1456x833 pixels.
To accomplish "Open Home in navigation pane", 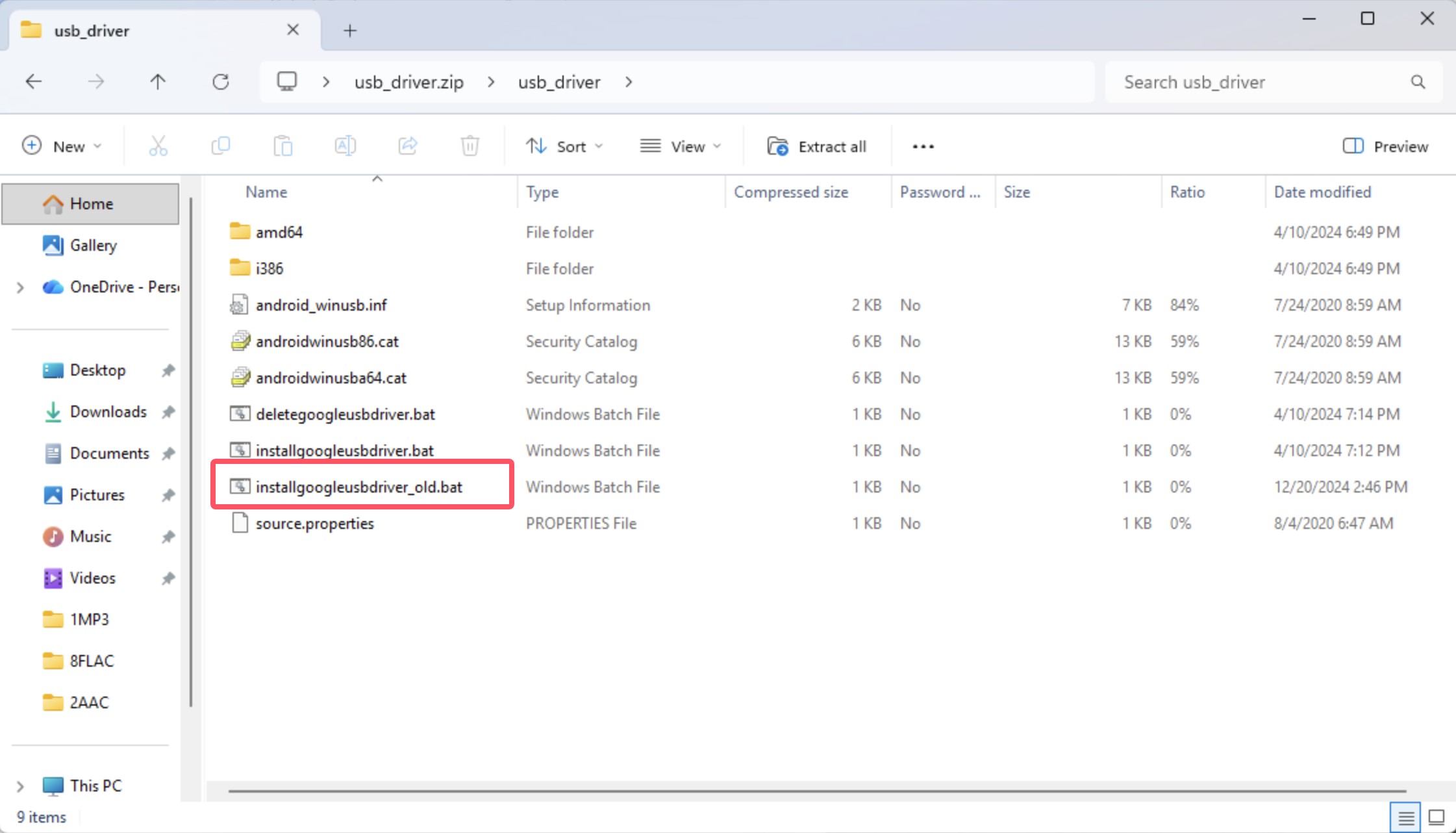I will [x=90, y=204].
